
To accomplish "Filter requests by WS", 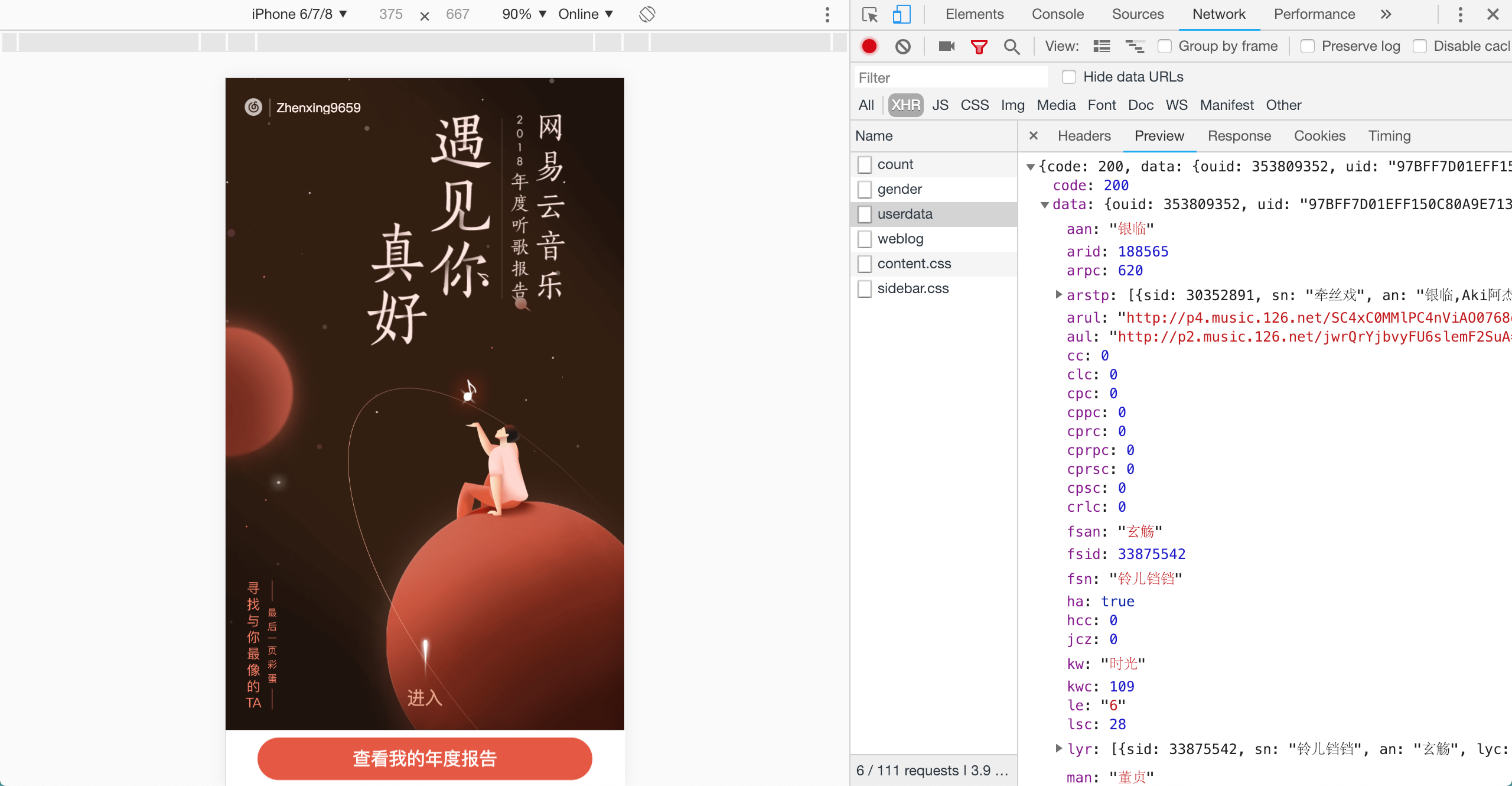I will 1177,105.
